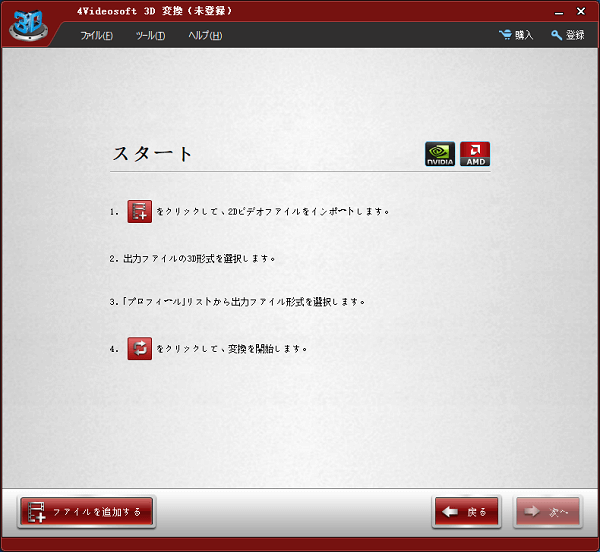Image resolution: width=600 pixels, height=552 pixels.
Task: Click the 購入 cart button
Action: [516, 35]
